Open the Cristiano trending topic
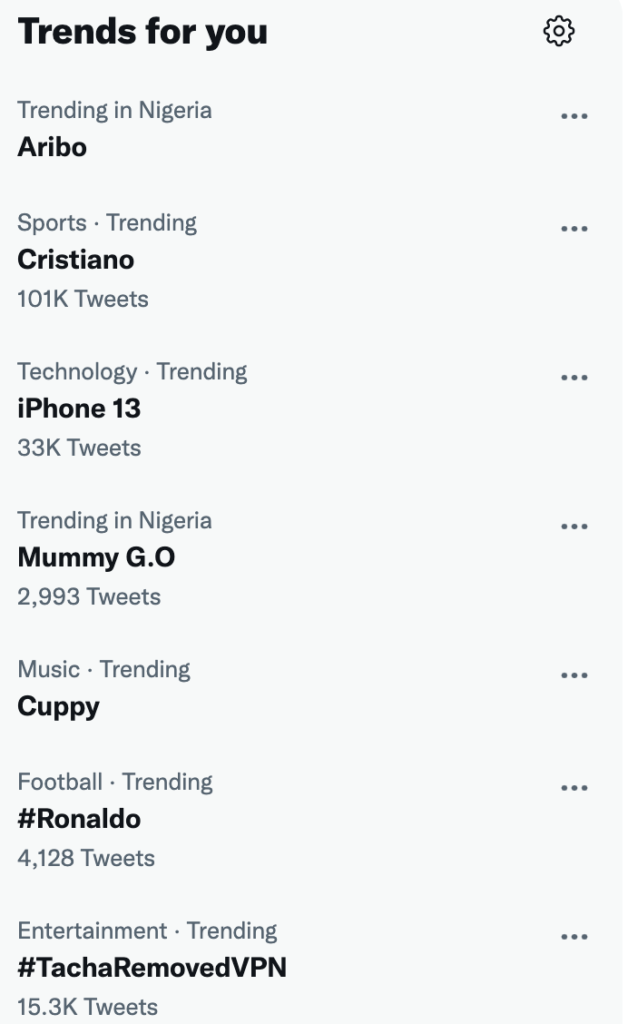The height and width of the screenshot is (1024, 628). 76,260
